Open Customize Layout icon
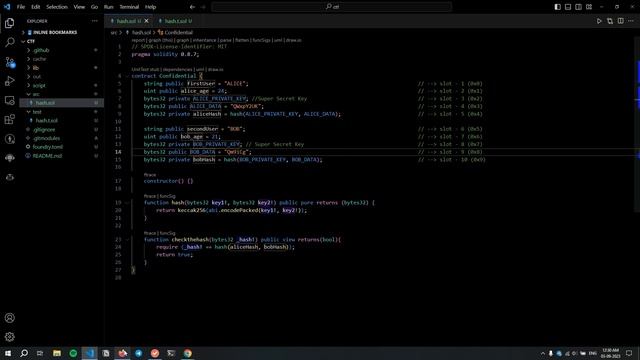Viewport: 640px width, 360px height. 589,7
